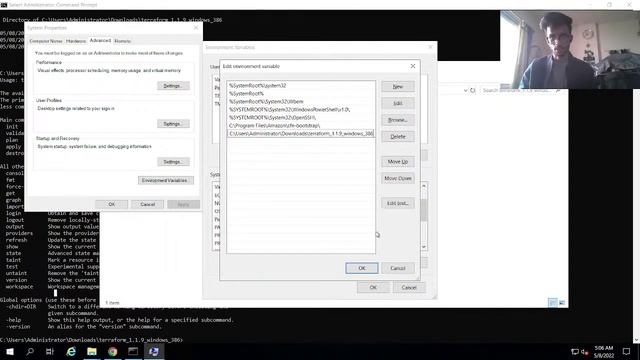Screen dimensions: 640x360
Task: Click the File Explorer search box
Action: (x=522, y=90)
